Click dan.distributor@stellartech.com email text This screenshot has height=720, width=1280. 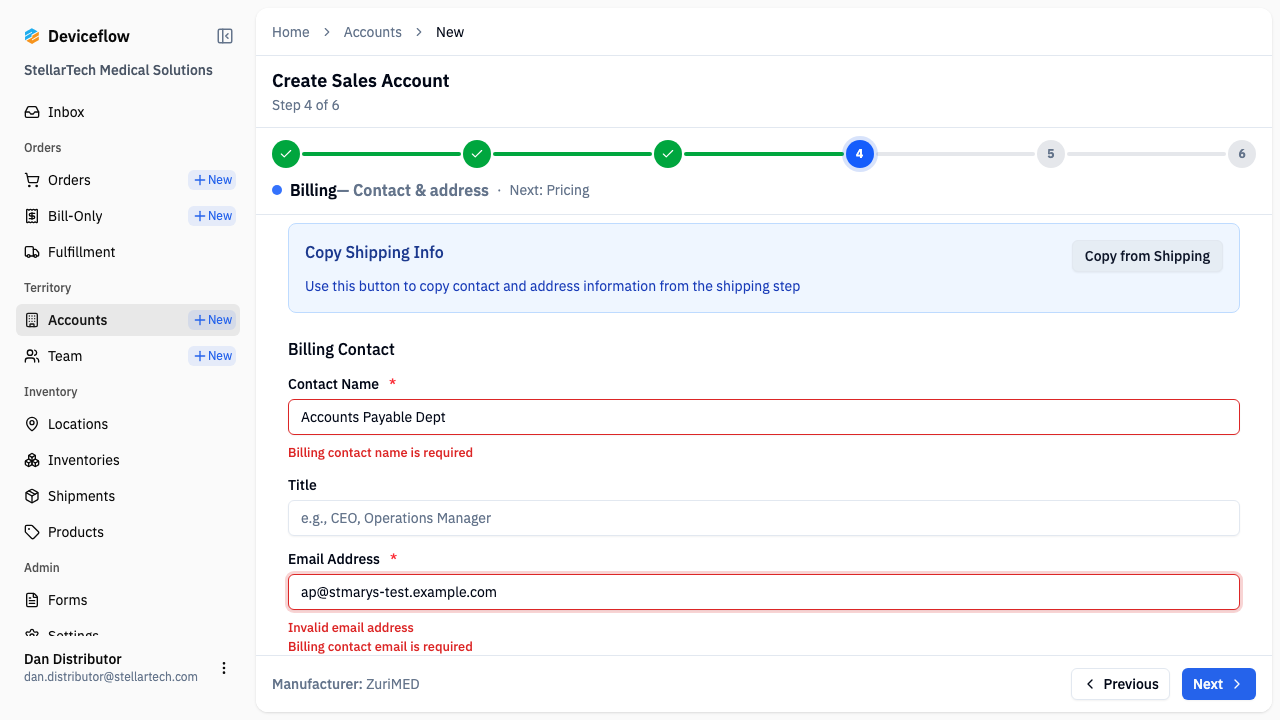pyautogui.click(x=111, y=677)
